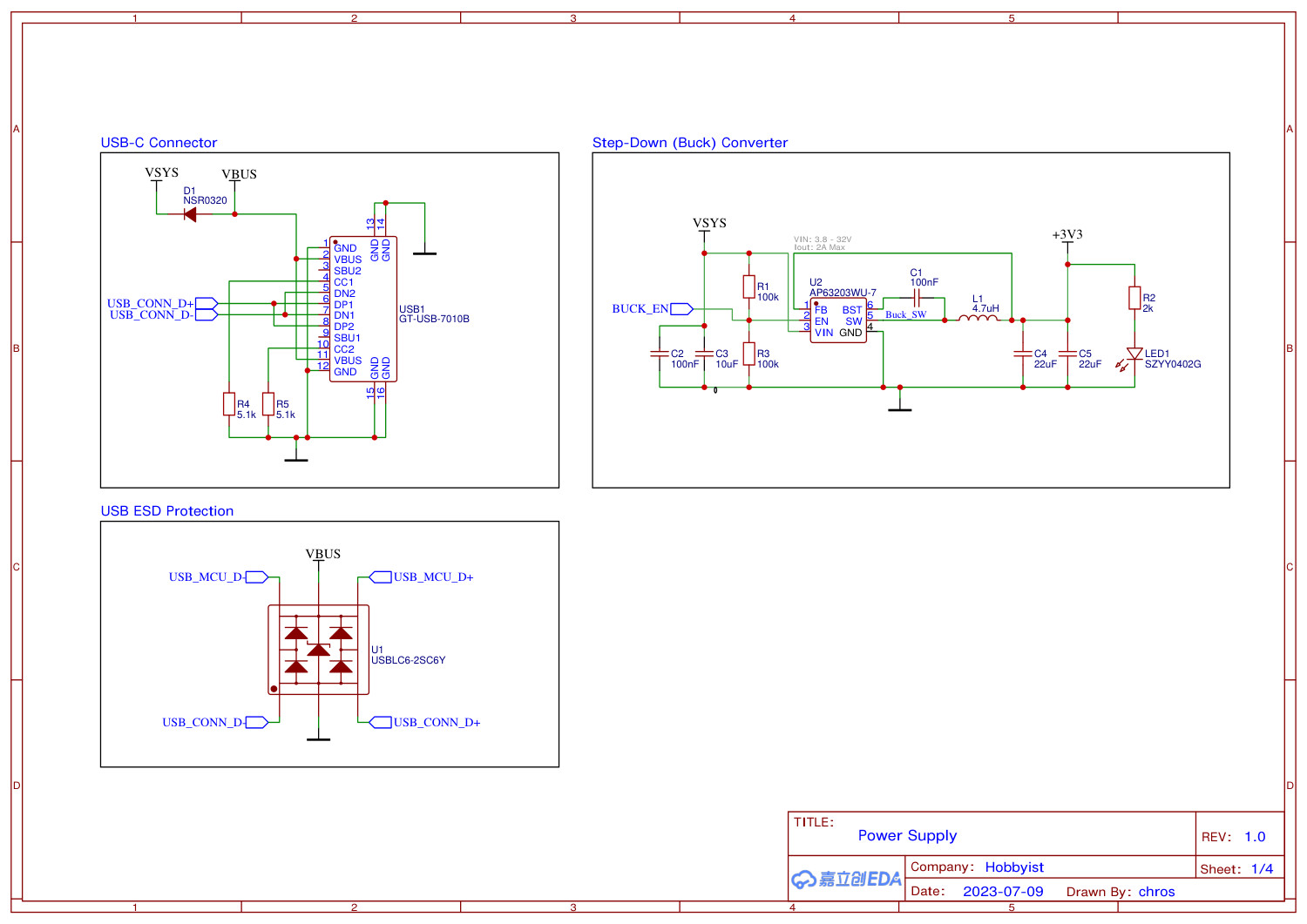Select the U1 USBLC6-2SC6Y ESD protection symbol
The height and width of the screenshot is (924, 1307).
pos(320,650)
